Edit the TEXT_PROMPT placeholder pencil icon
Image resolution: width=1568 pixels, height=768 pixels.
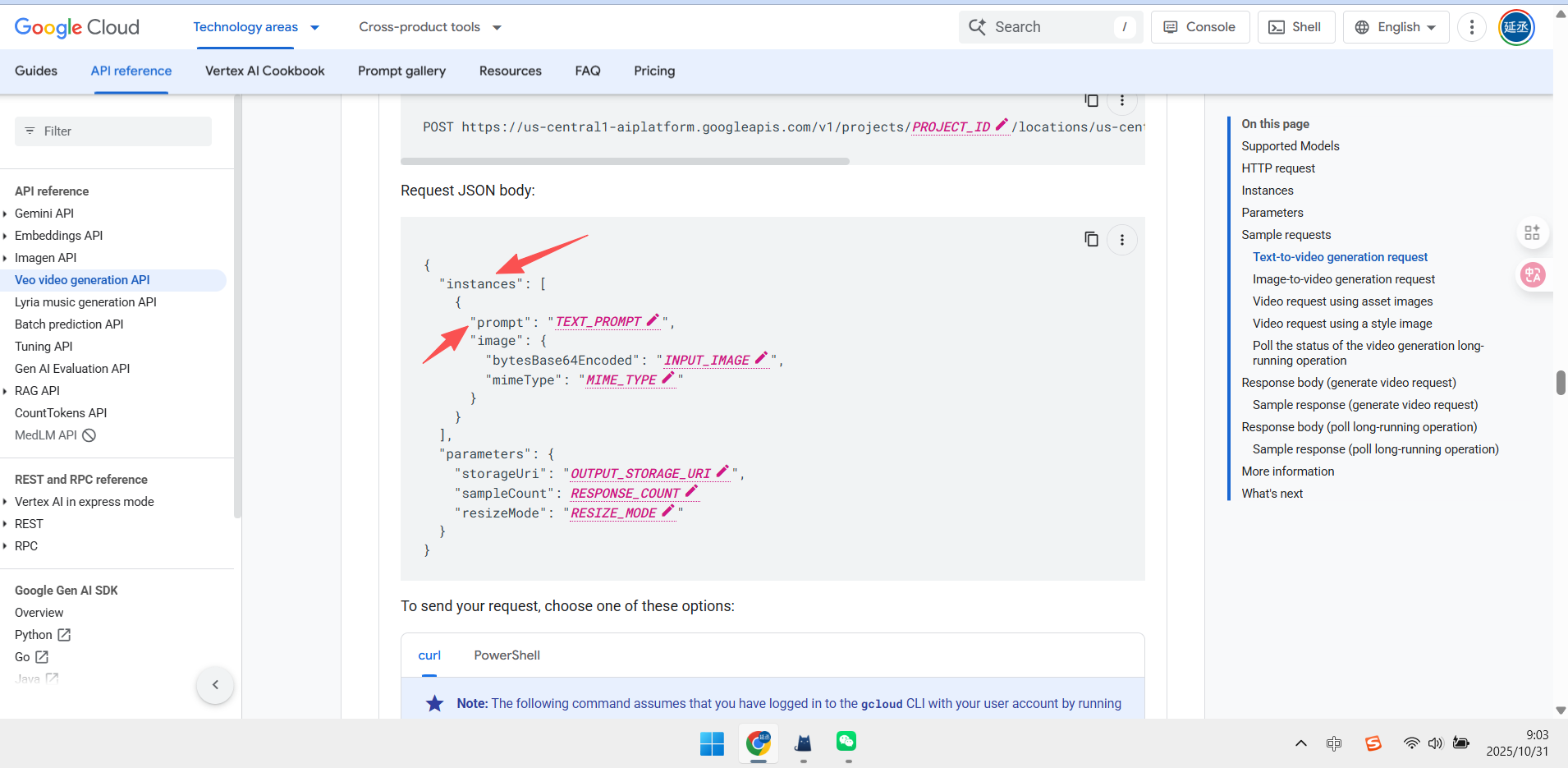tap(653, 320)
